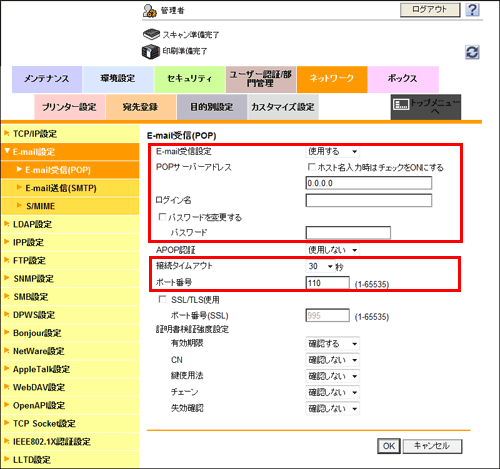Screen dimensions: 500x469
Task: Switch to the ボックス tab
Action: pos(403,79)
